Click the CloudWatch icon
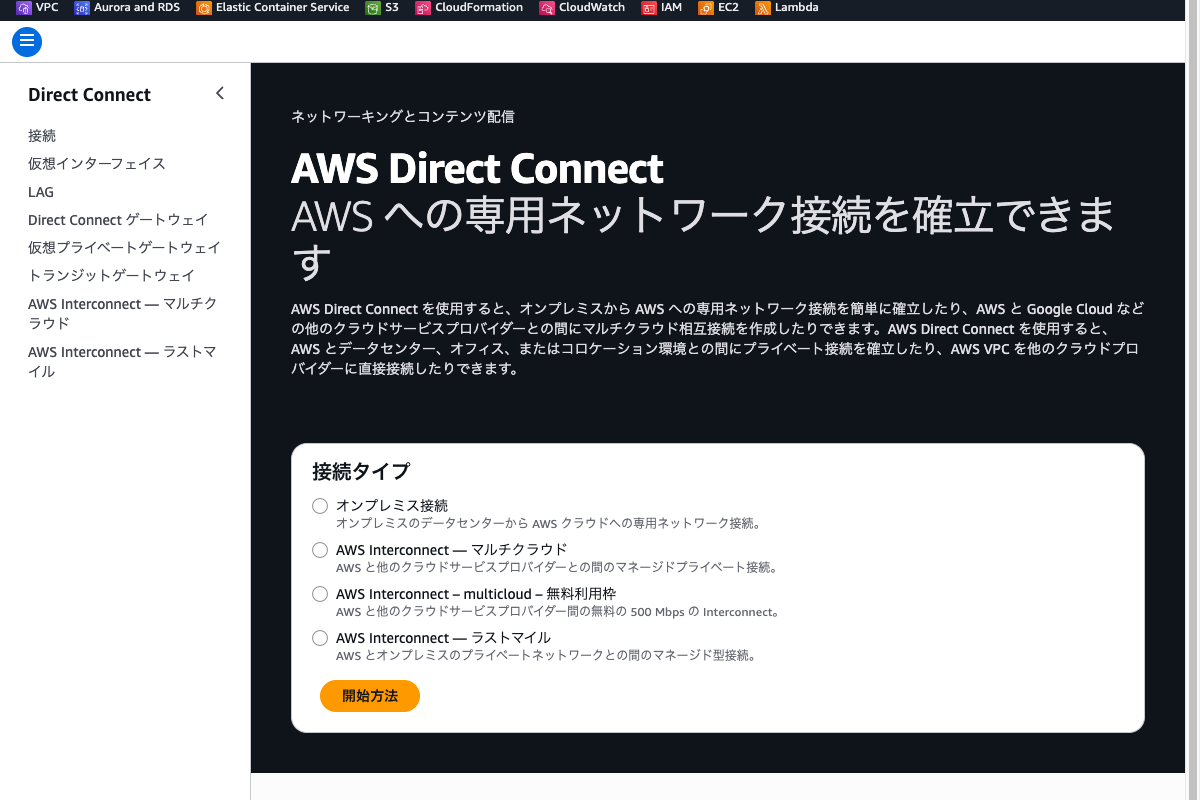 (547, 8)
